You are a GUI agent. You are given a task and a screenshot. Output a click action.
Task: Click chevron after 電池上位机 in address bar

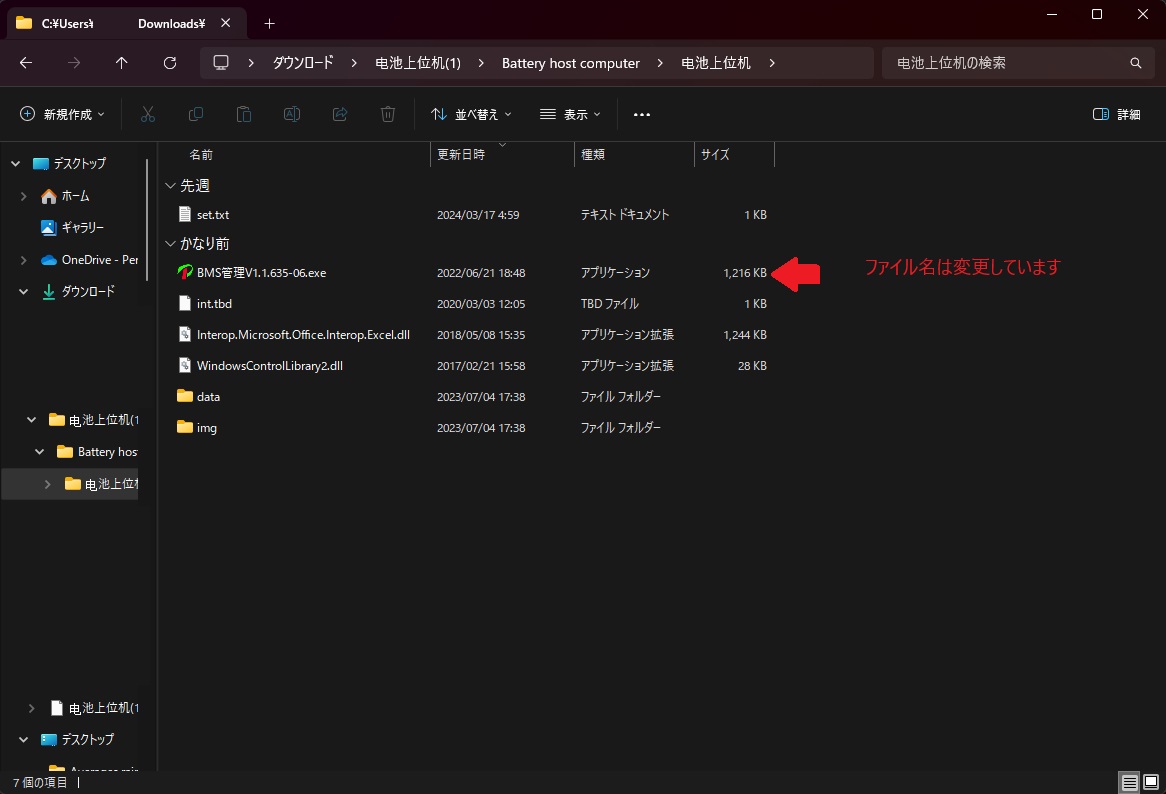coord(772,63)
